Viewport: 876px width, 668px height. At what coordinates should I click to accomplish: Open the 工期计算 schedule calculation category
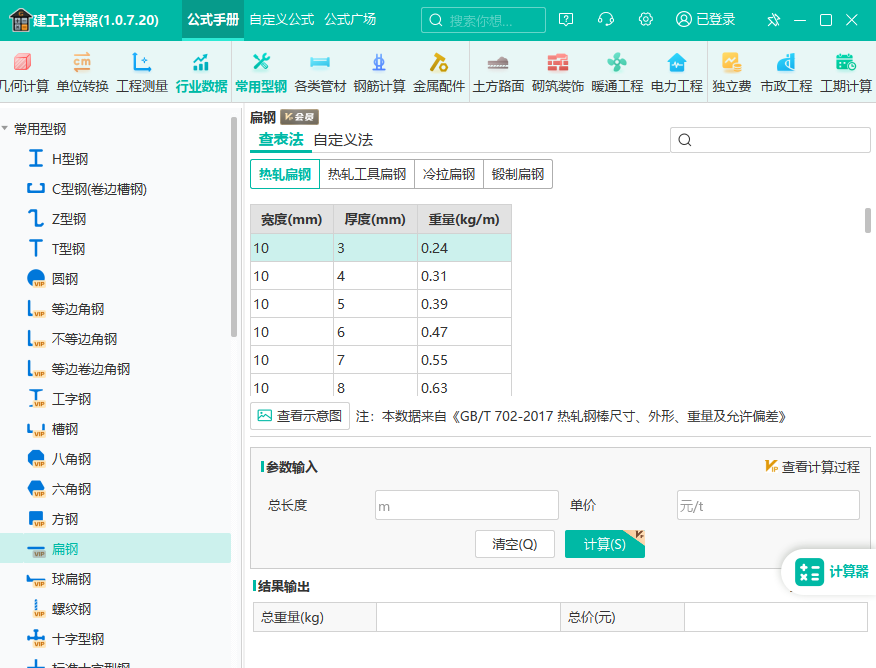coord(845,73)
